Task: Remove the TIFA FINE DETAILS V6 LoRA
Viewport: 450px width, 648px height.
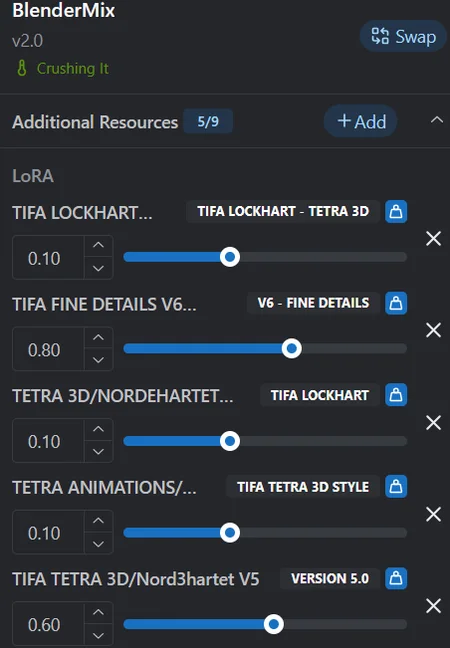Action: pos(433,330)
